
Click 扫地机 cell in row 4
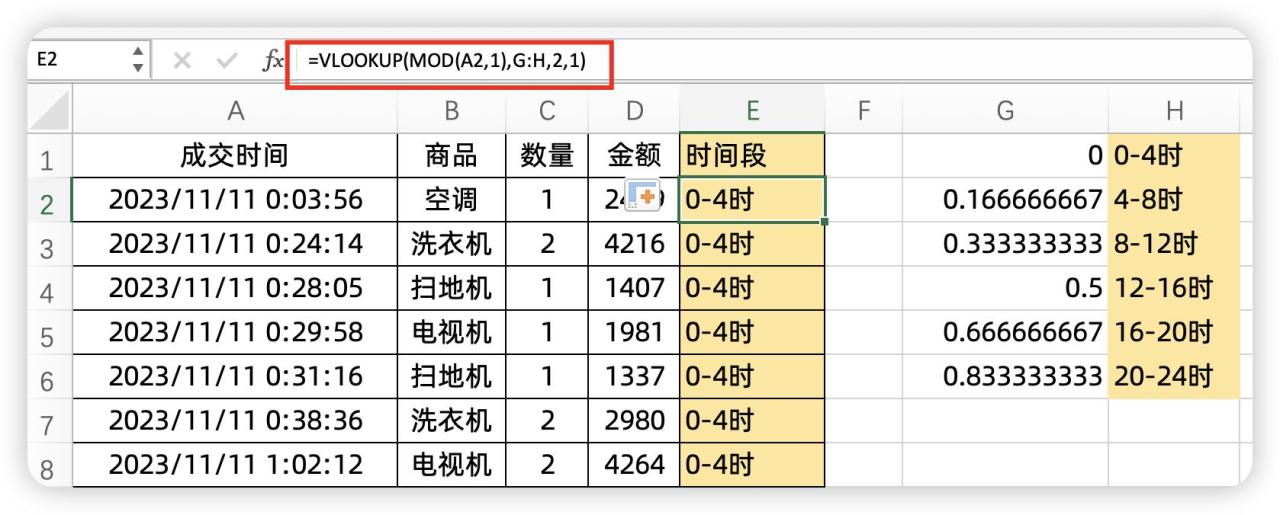[x=452, y=290]
